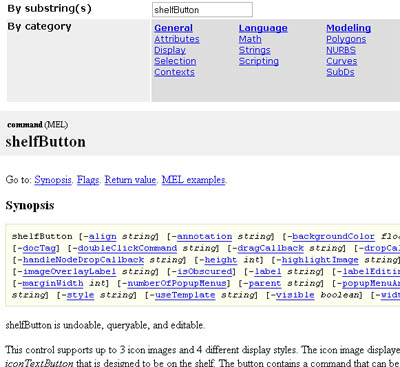400x367 pixels.
Task: Open the Attributes category link
Action: 177,39
